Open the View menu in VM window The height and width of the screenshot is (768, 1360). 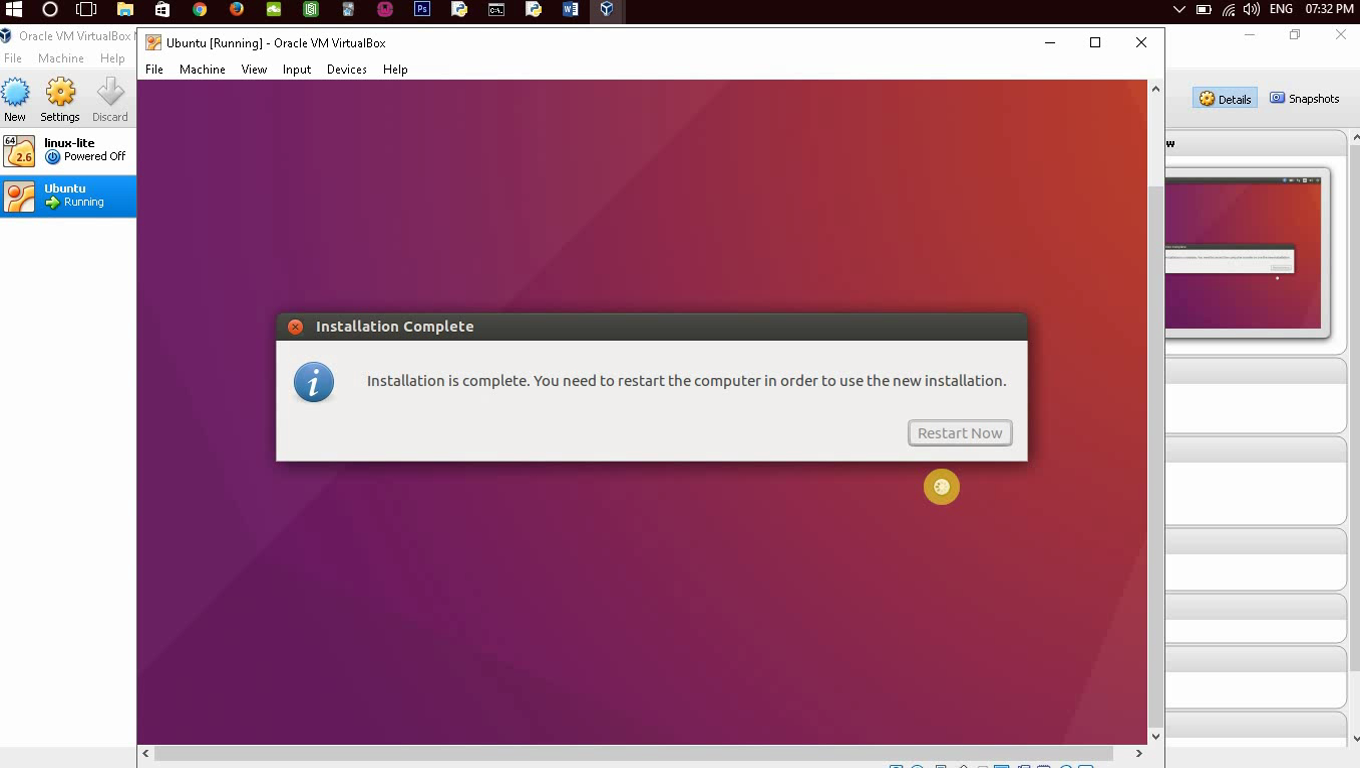pyautogui.click(x=254, y=69)
